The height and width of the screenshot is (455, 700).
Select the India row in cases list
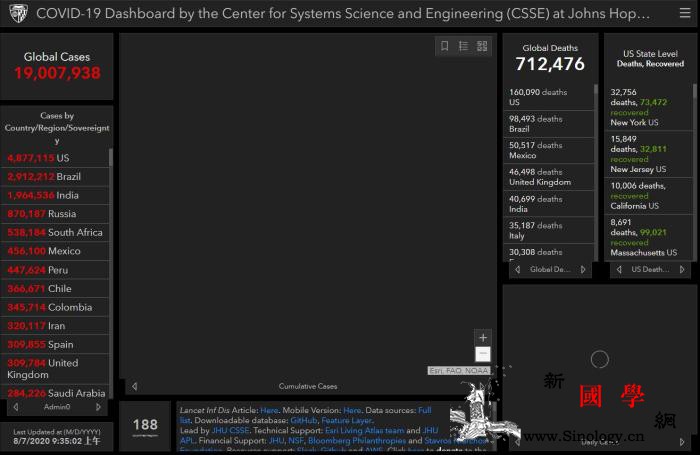(x=55, y=196)
